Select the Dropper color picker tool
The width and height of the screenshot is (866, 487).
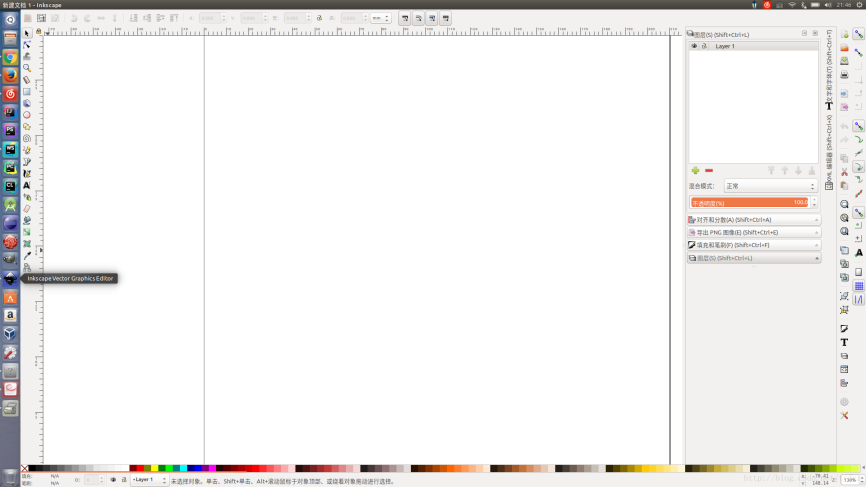[27, 256]
